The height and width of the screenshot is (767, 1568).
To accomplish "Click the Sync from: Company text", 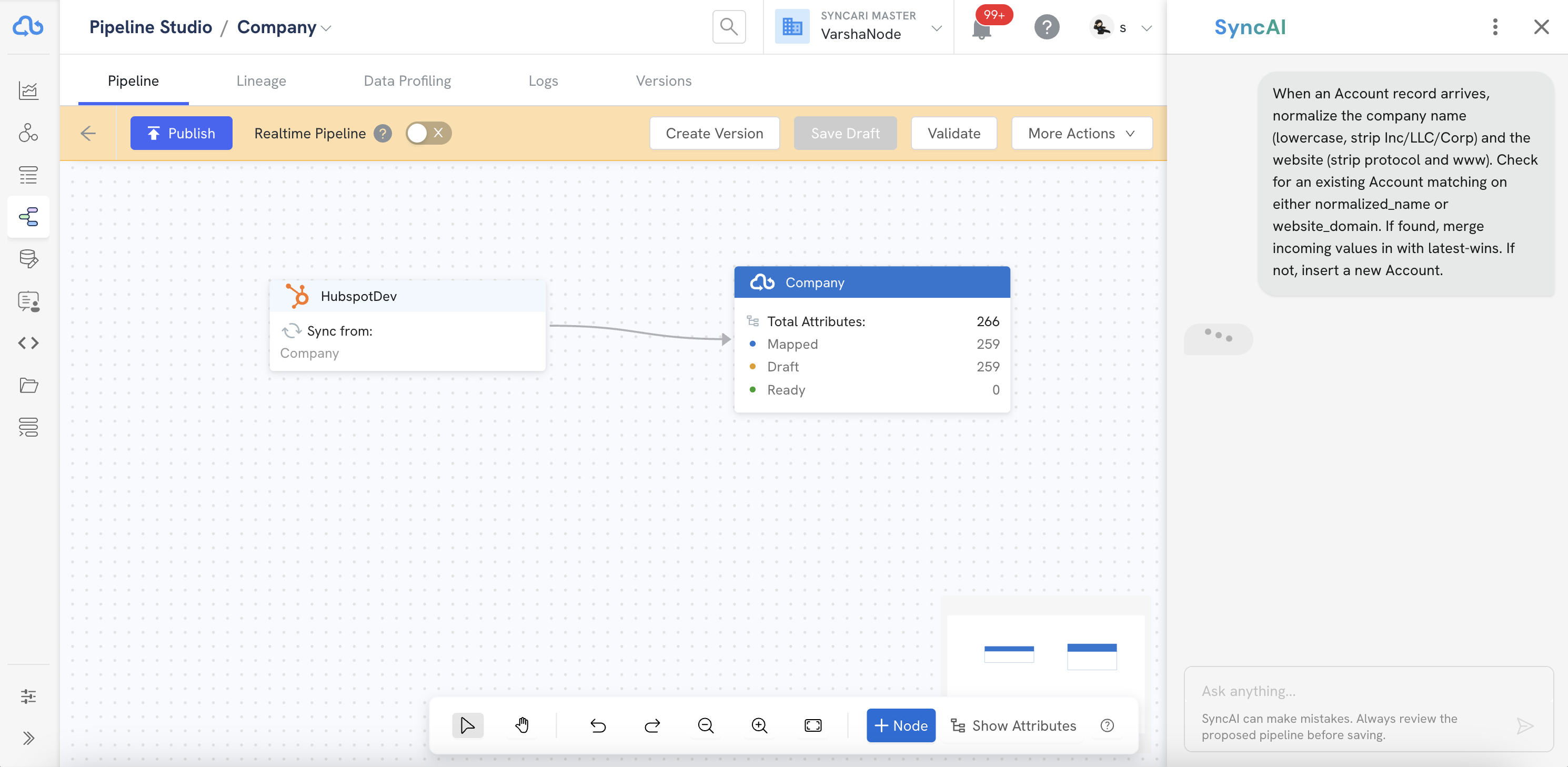I will pyautogui.click(x=327, y=342).
